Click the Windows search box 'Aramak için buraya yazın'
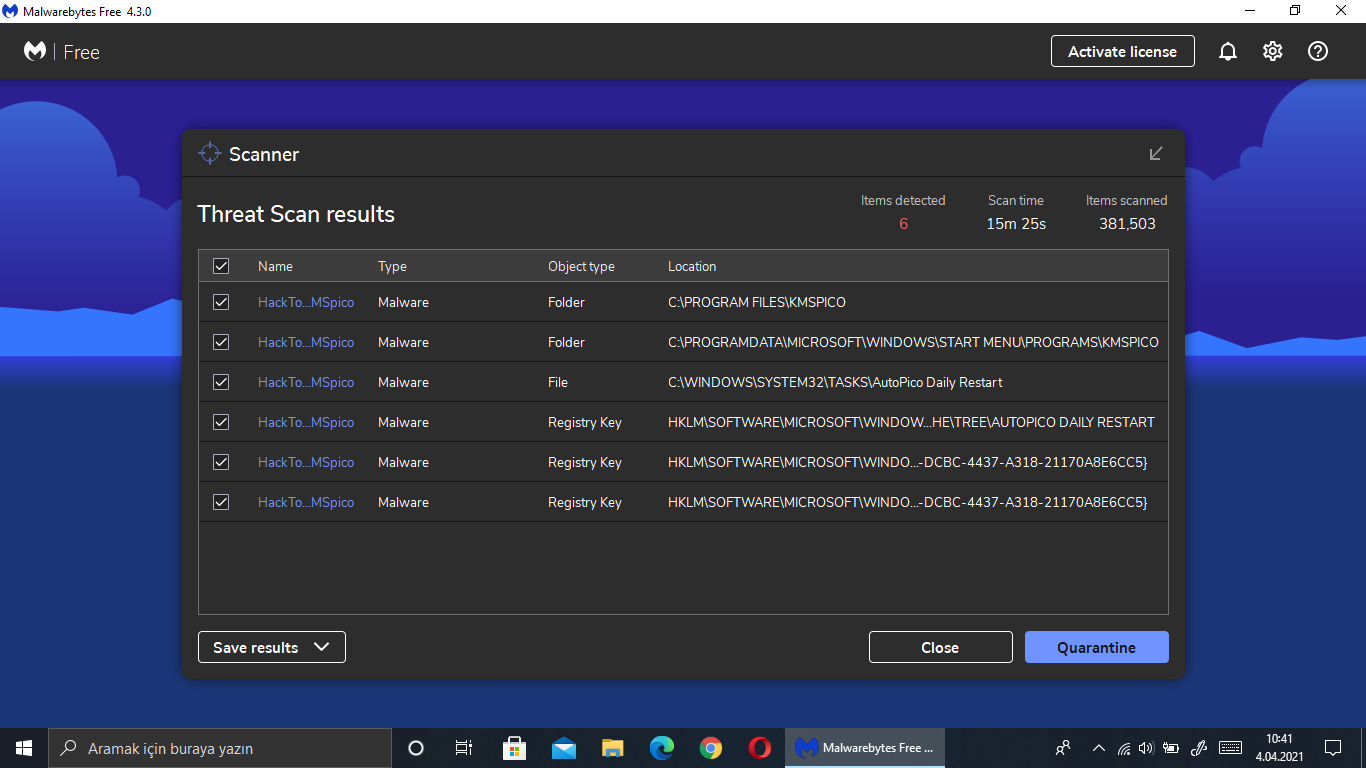1366x768 pixels. (220, 748)
